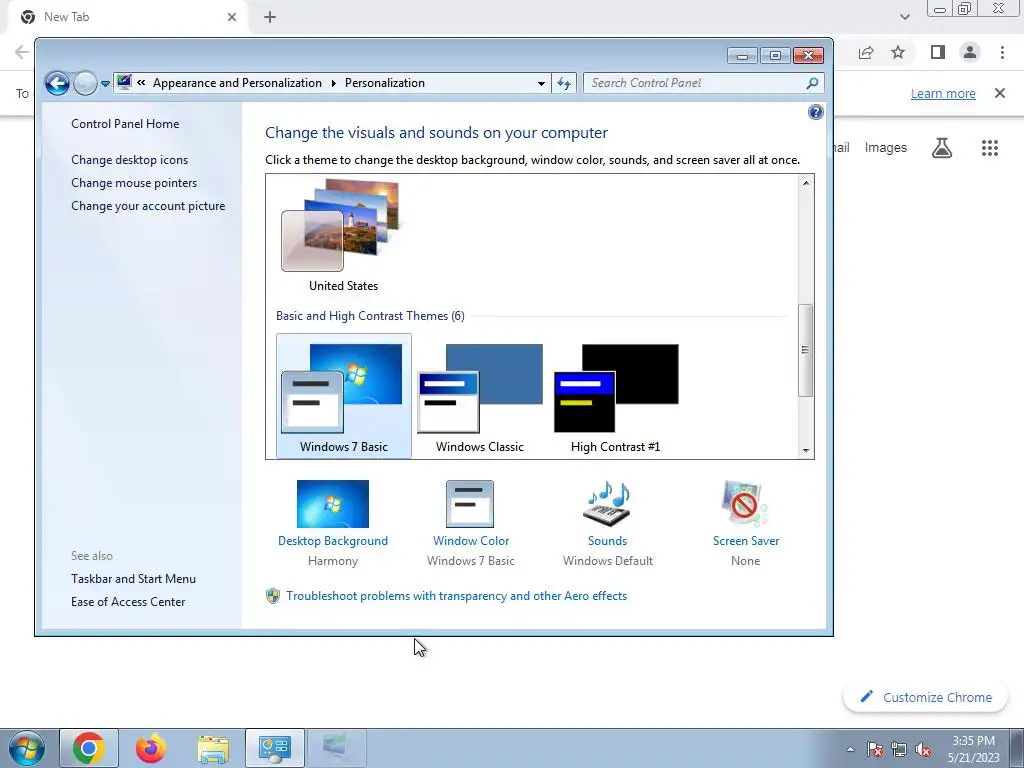Click the magnifier icon in search box
This screenshot has width=1024, height=768.
click(x=812, y=83)
